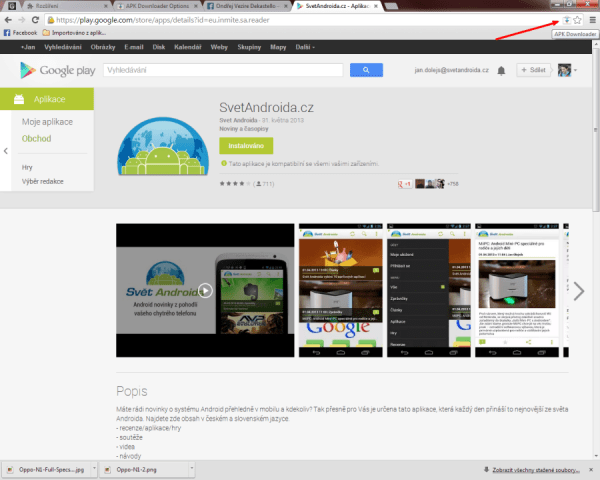Click the browser forward arrow

[x=22, y=20]
